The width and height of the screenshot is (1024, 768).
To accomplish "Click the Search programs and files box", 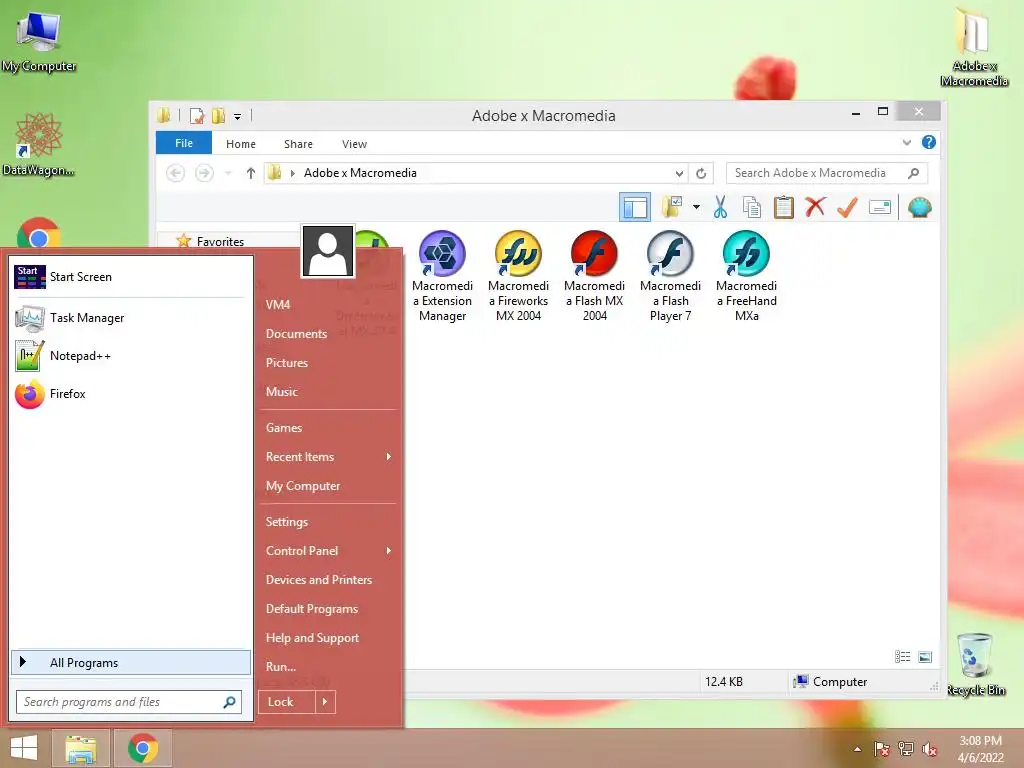I will [129, 702].
